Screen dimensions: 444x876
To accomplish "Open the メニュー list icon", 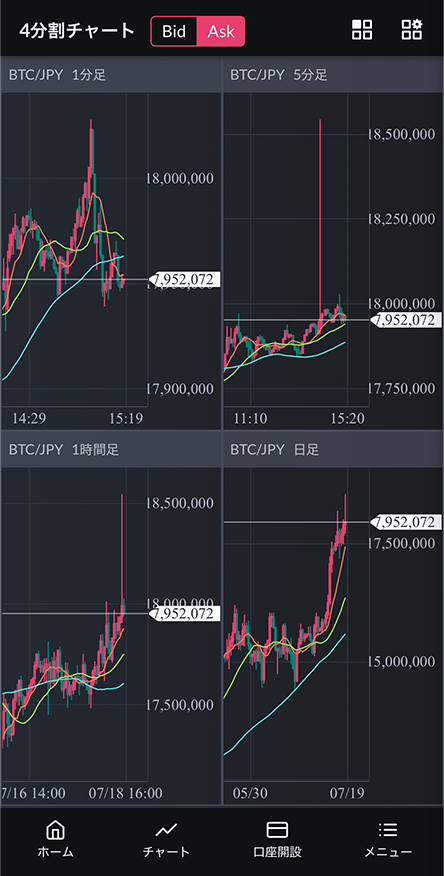I will click(x=388, y=830).
